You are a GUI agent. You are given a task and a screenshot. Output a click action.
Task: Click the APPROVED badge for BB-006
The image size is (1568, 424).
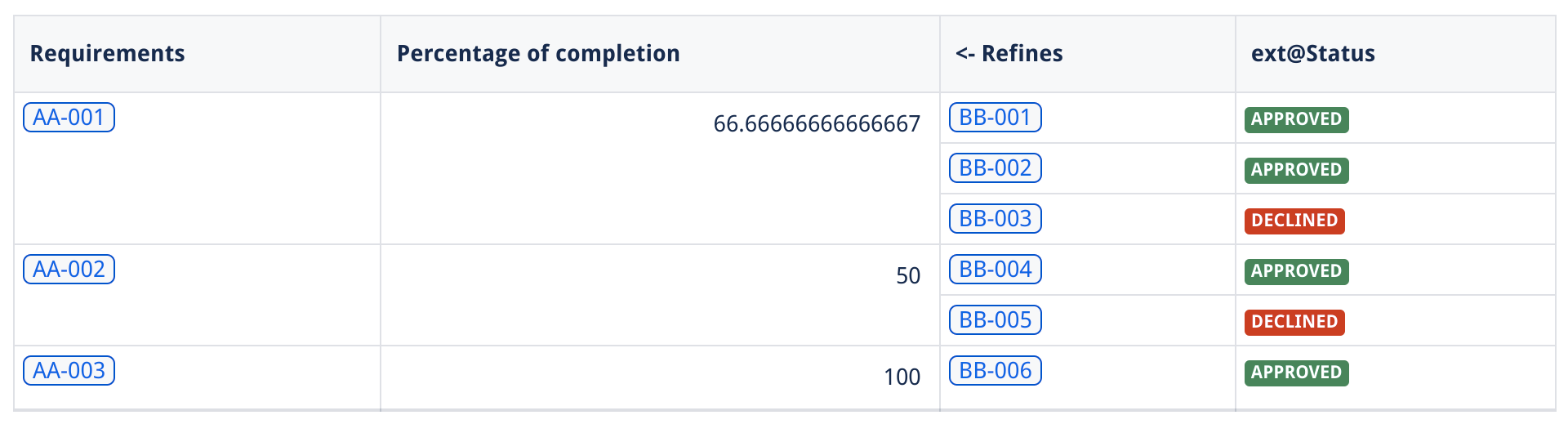(x=1296, y=373)
